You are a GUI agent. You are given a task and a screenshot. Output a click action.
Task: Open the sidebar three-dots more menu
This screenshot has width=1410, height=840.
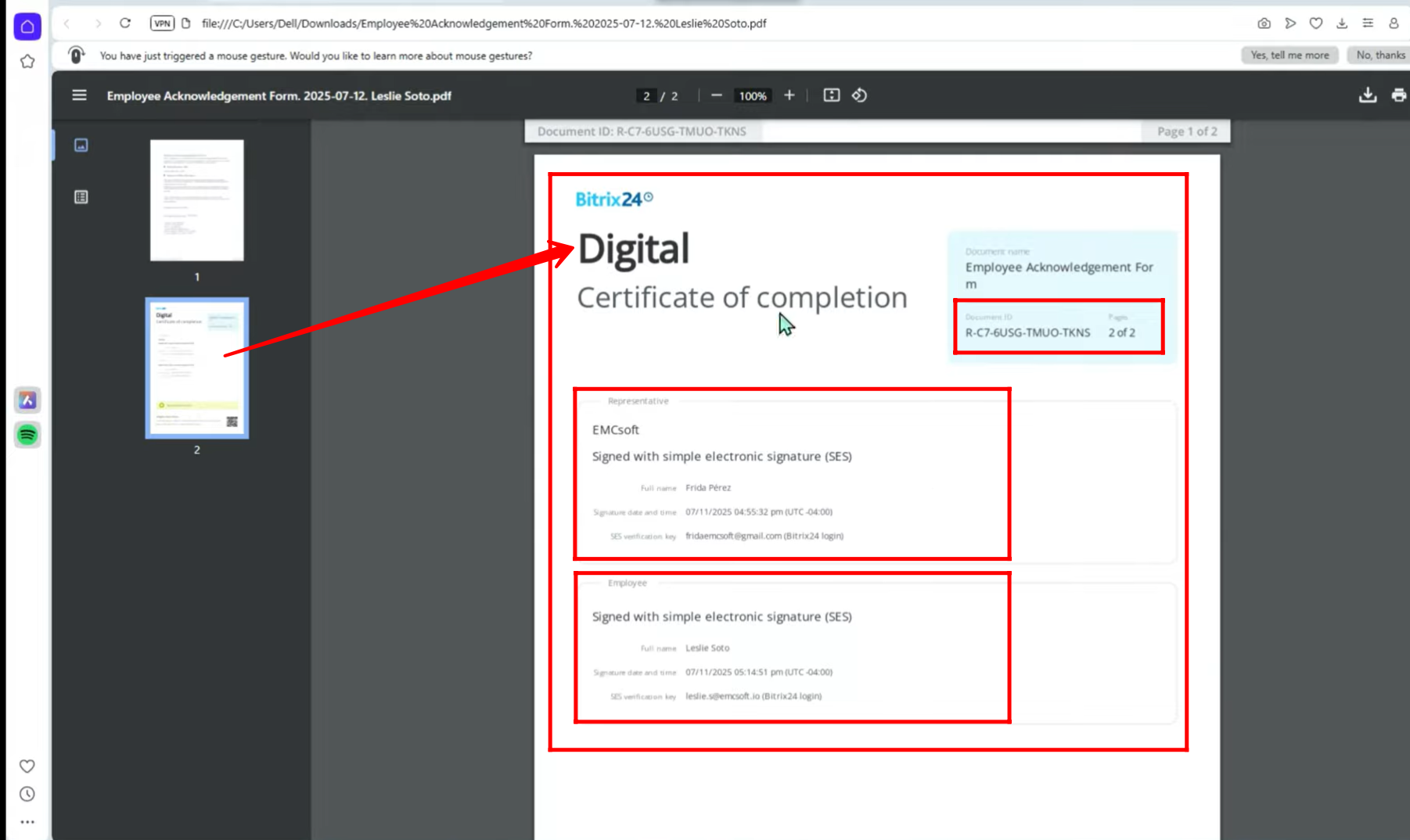pos(27,822)
